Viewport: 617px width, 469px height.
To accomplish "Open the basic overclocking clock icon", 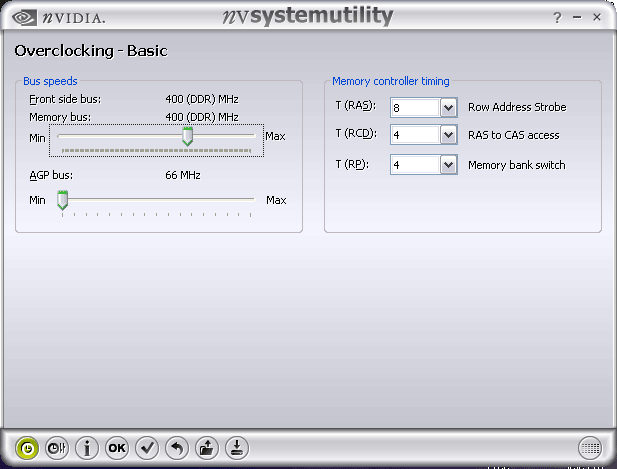I will [27, 448].
